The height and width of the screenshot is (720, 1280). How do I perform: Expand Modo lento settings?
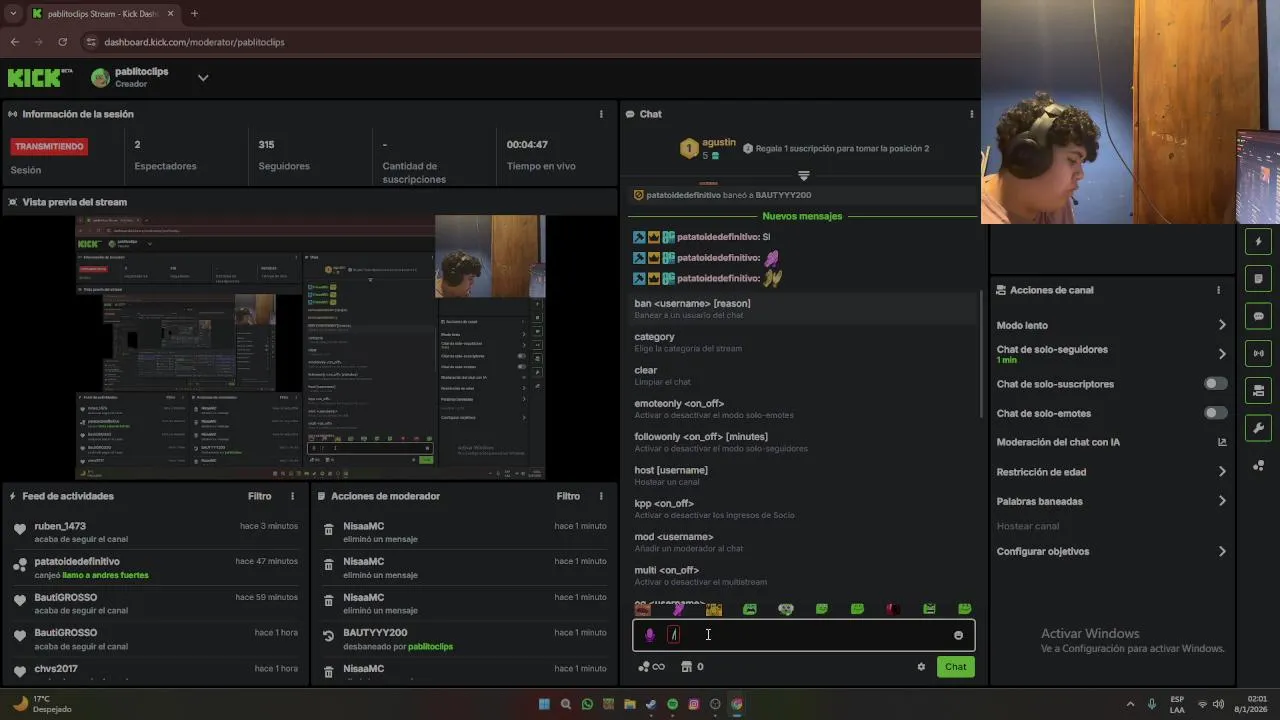click(x=1222, y=325)
